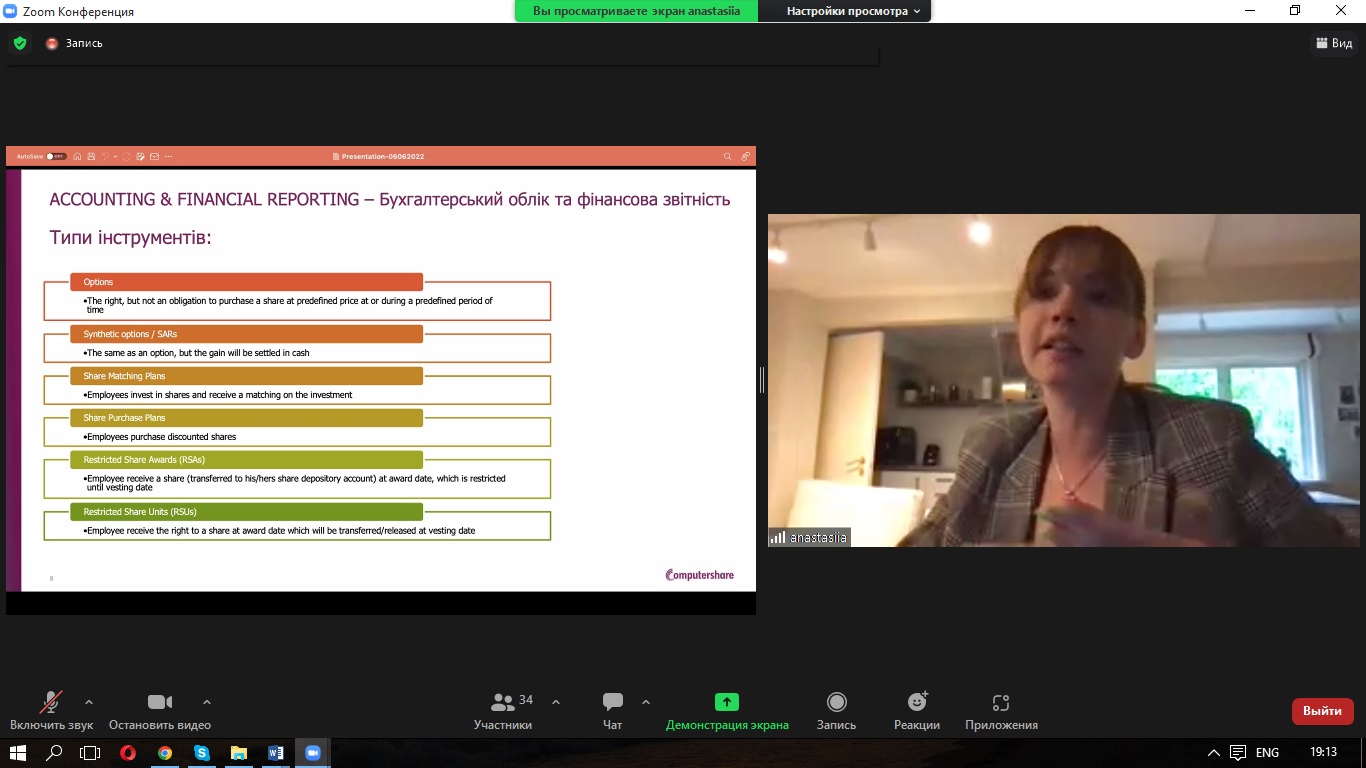Open Skype from the taskbar
Viewport: 1366px width, 768px height.
click(x=202, y=753)
